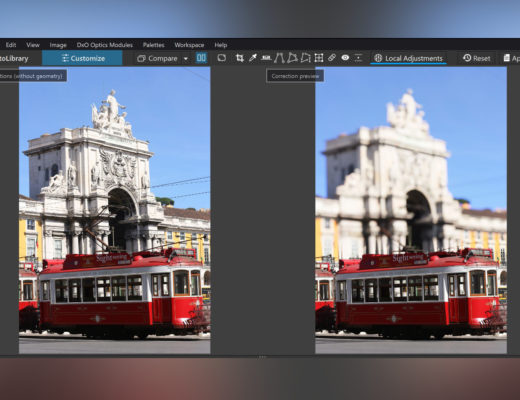The image size is (520, 400).
Task: Select the force parallels perspective tool
Action: (279, 58)
